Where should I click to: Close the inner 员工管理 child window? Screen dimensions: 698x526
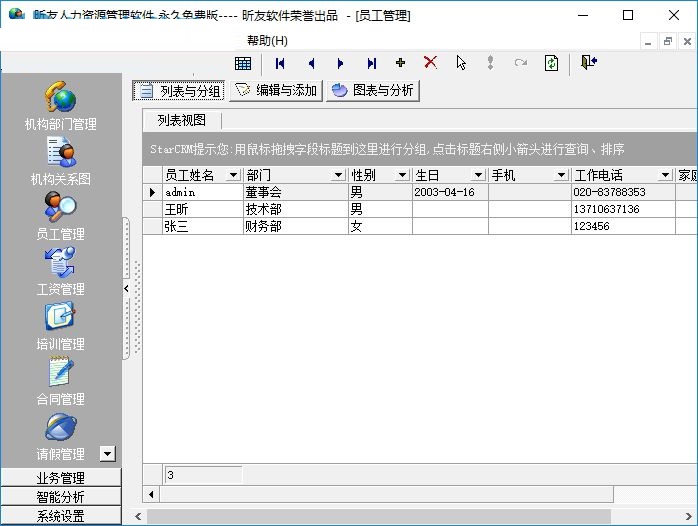tap(687, 42)
